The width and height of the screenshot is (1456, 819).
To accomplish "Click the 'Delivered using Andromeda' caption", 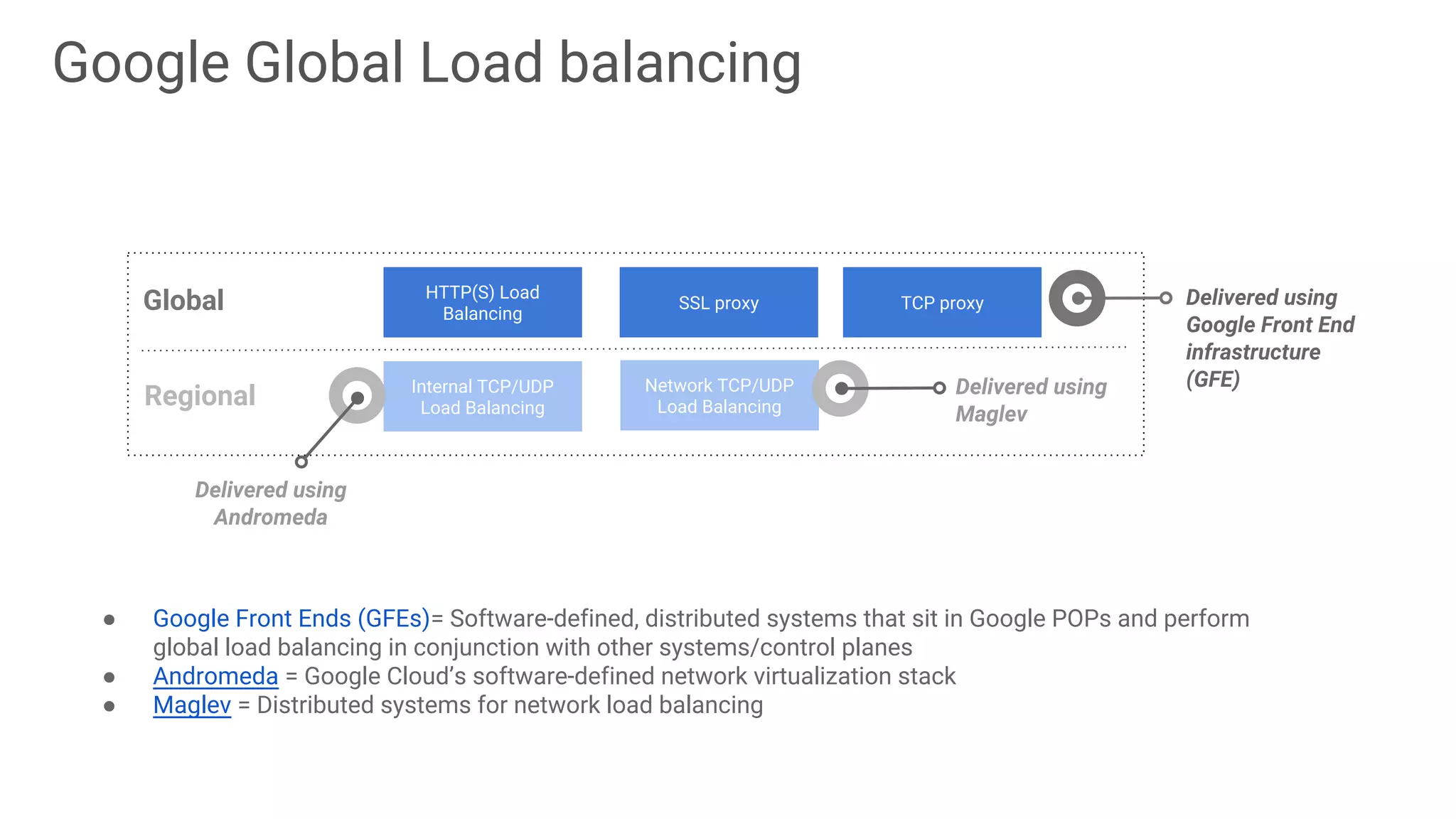I will (x=271, y=503).
